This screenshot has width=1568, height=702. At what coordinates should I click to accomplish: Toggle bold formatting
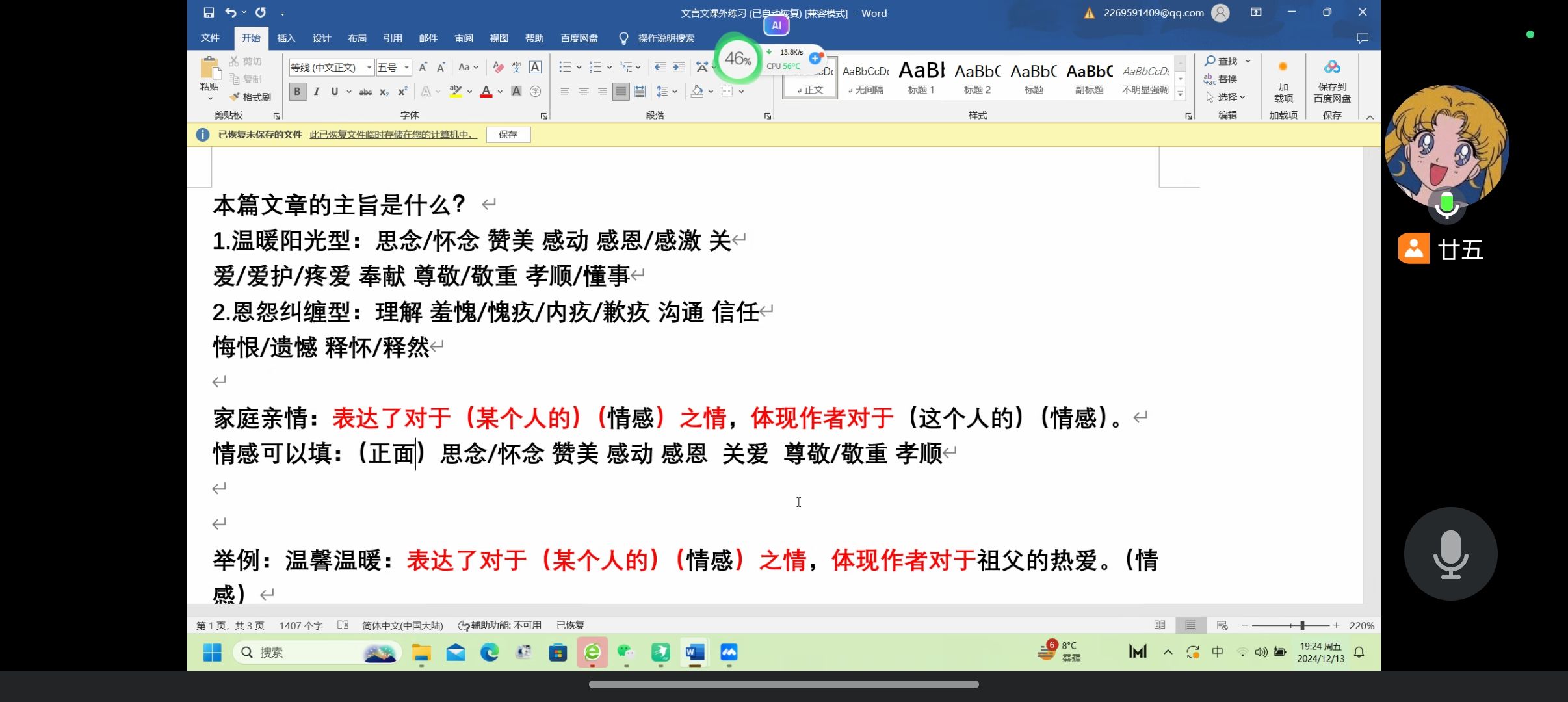[297, 92]
